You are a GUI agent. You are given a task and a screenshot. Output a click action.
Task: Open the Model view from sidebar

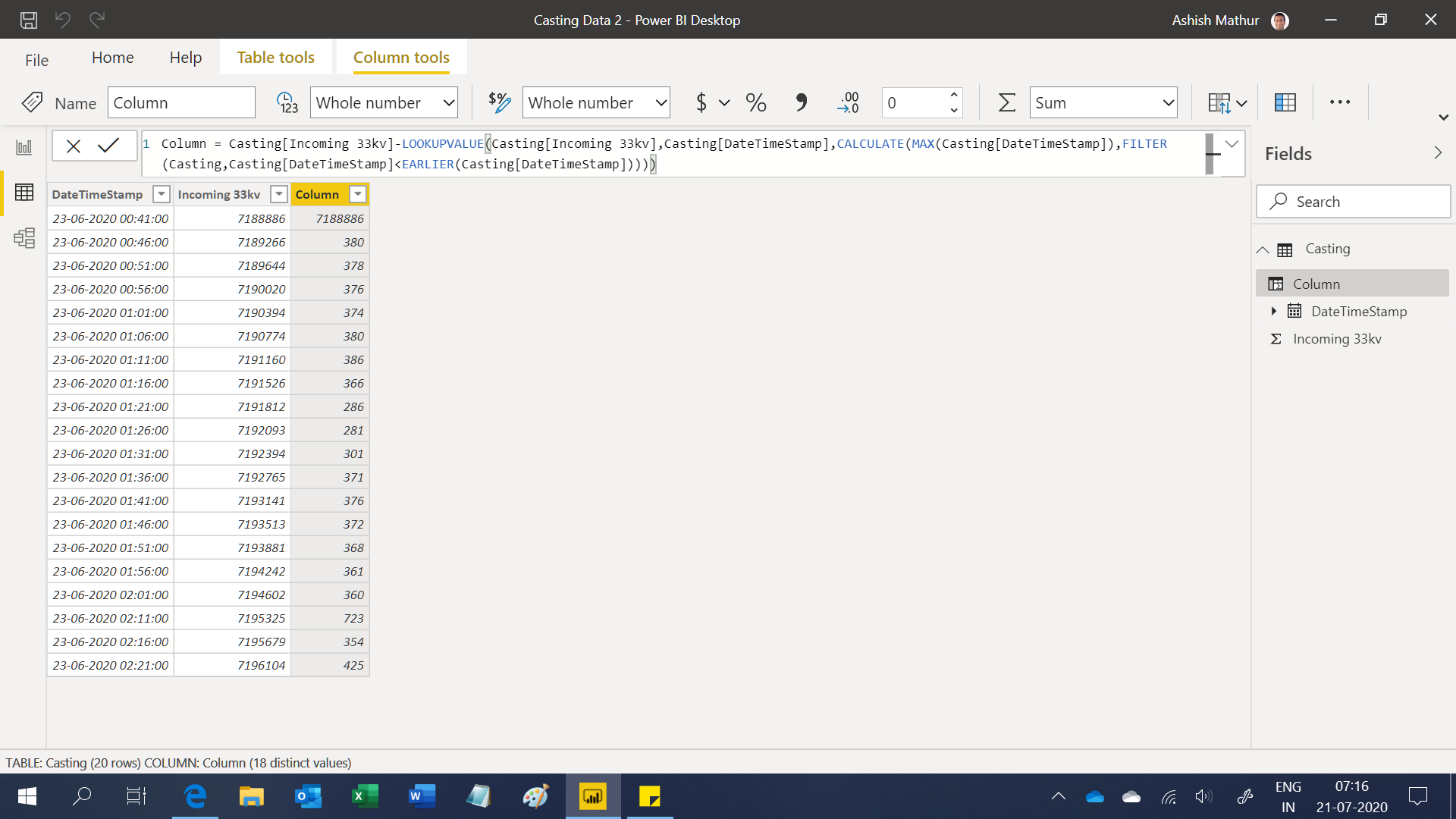(24, 238)
